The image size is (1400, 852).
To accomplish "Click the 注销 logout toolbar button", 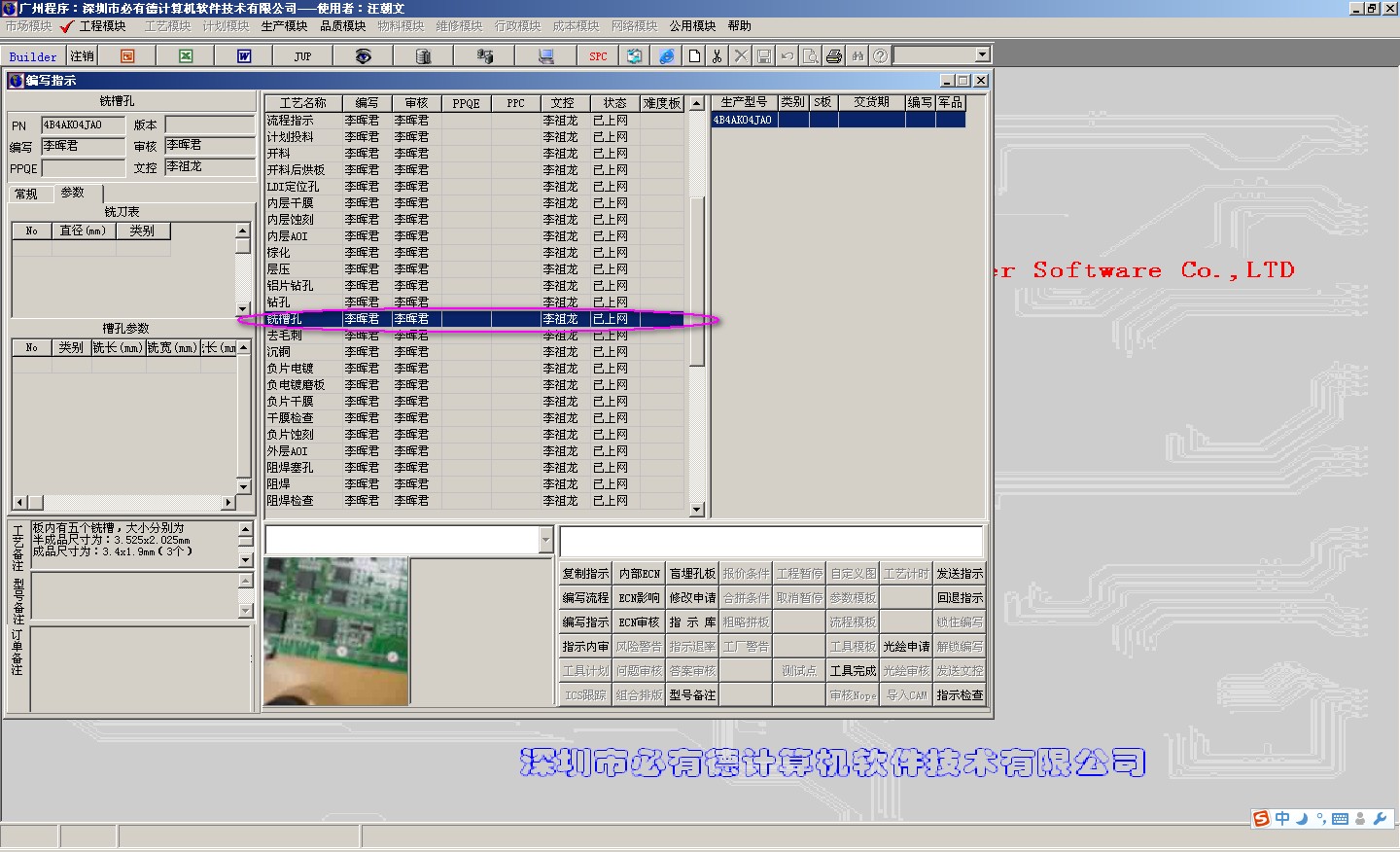I will click(x=83, y=56).
